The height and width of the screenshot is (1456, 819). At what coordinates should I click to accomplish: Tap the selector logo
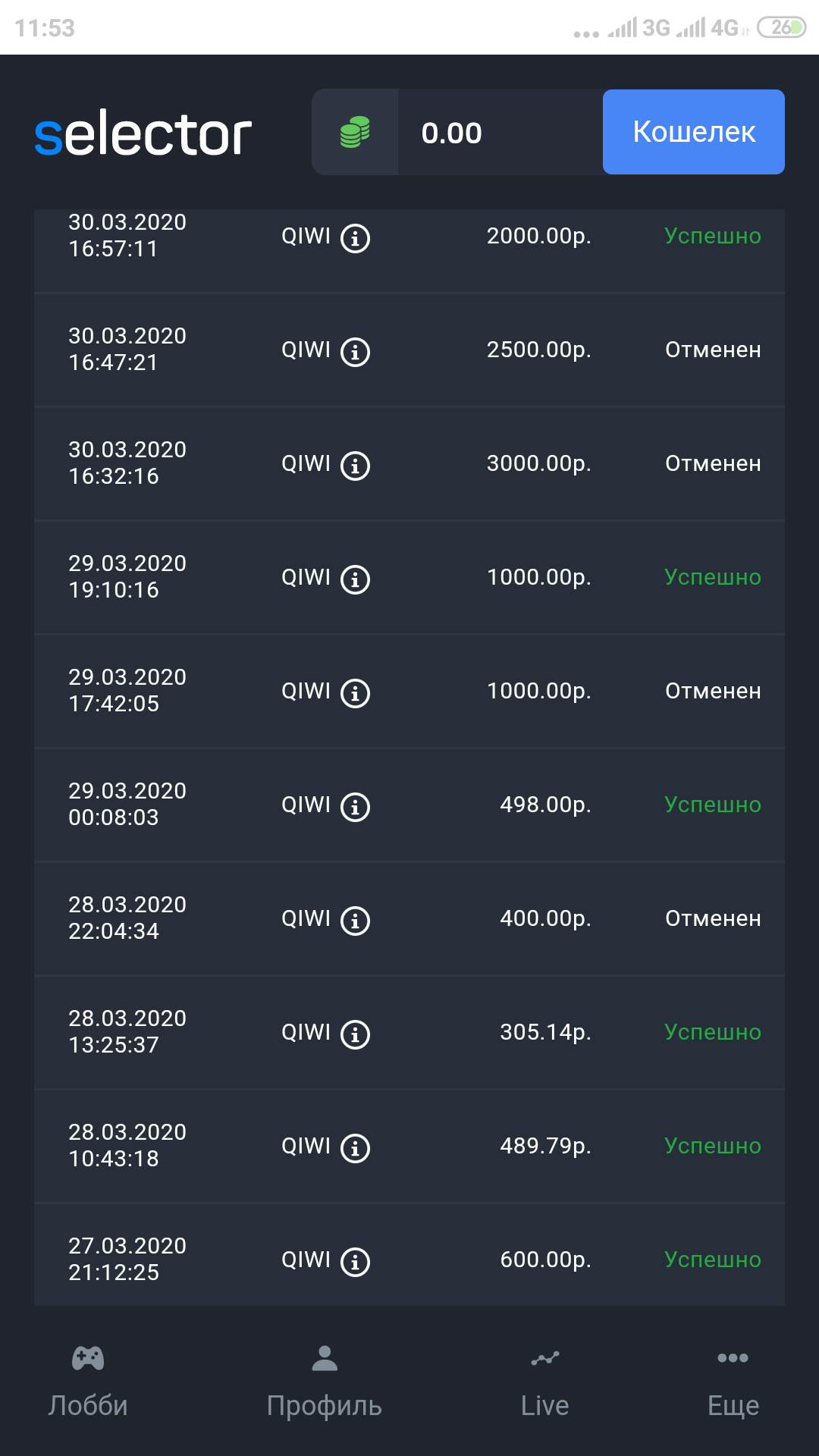(143, 134)
